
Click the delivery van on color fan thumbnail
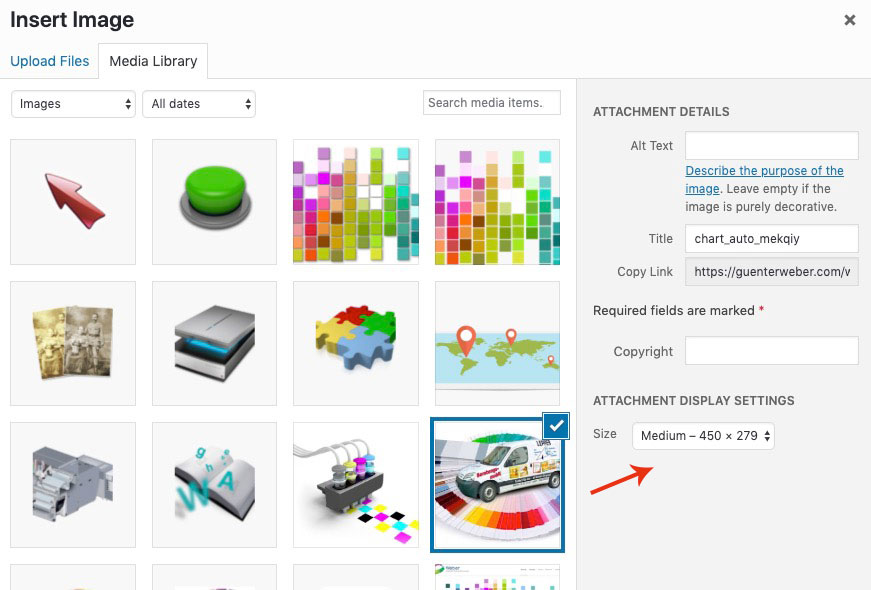pyautogui.click(x=498, y=485)
